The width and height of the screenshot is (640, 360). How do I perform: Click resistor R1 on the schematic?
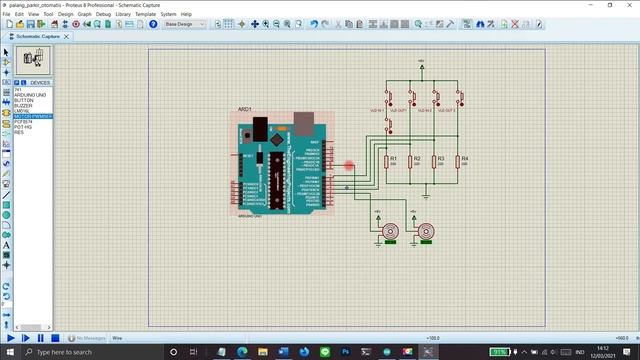point(386,162)
